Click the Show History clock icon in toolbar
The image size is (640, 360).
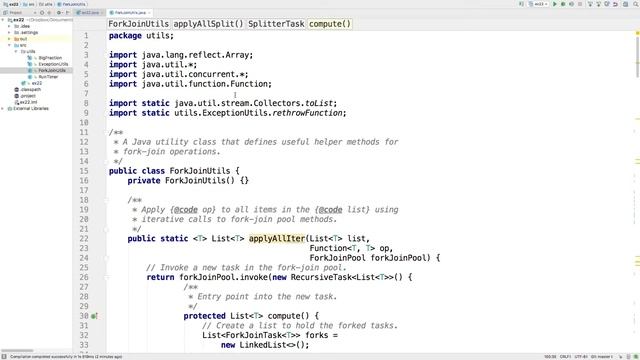point(607,4)
